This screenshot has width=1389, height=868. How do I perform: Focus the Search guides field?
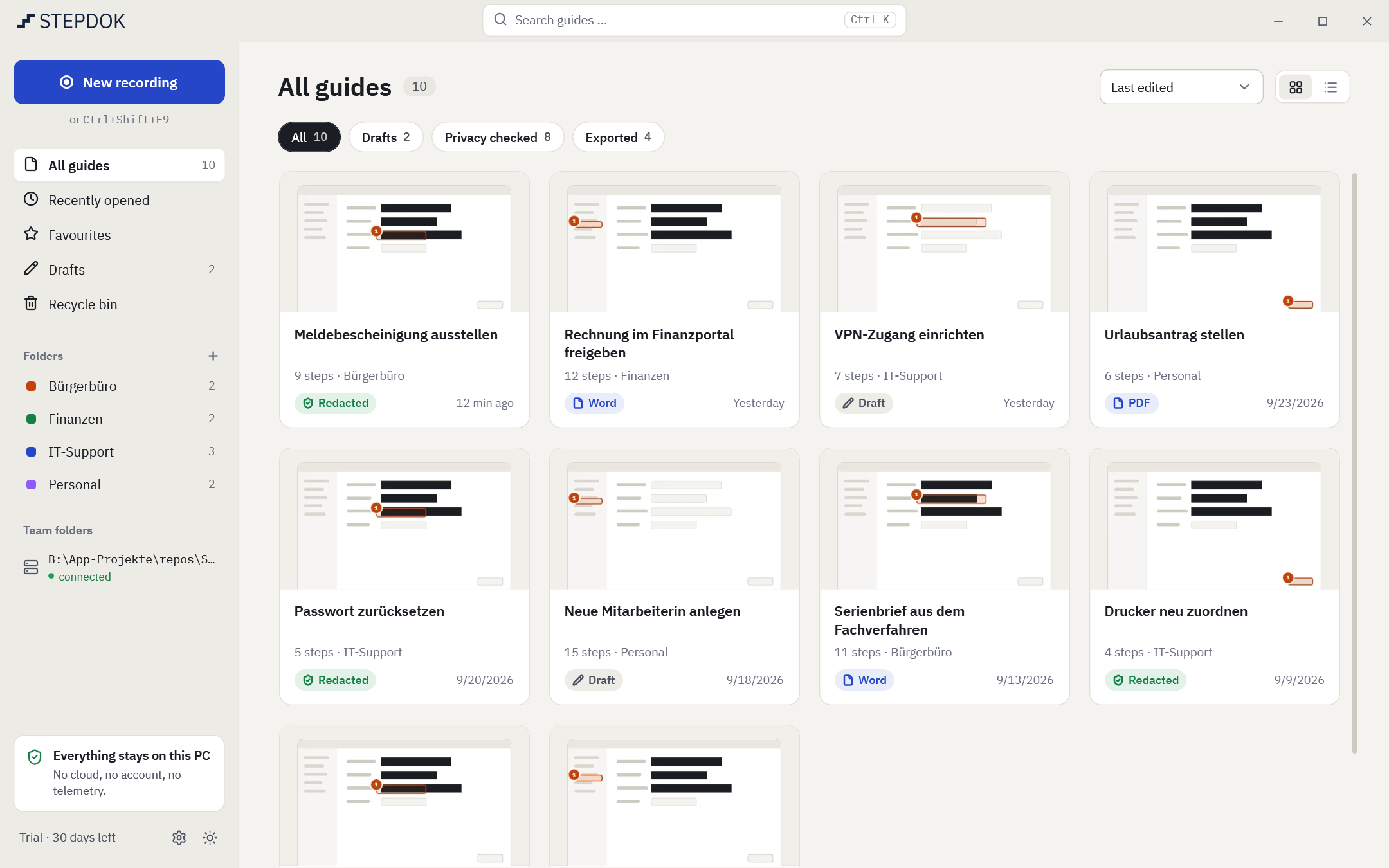click(x=694, y=20)
